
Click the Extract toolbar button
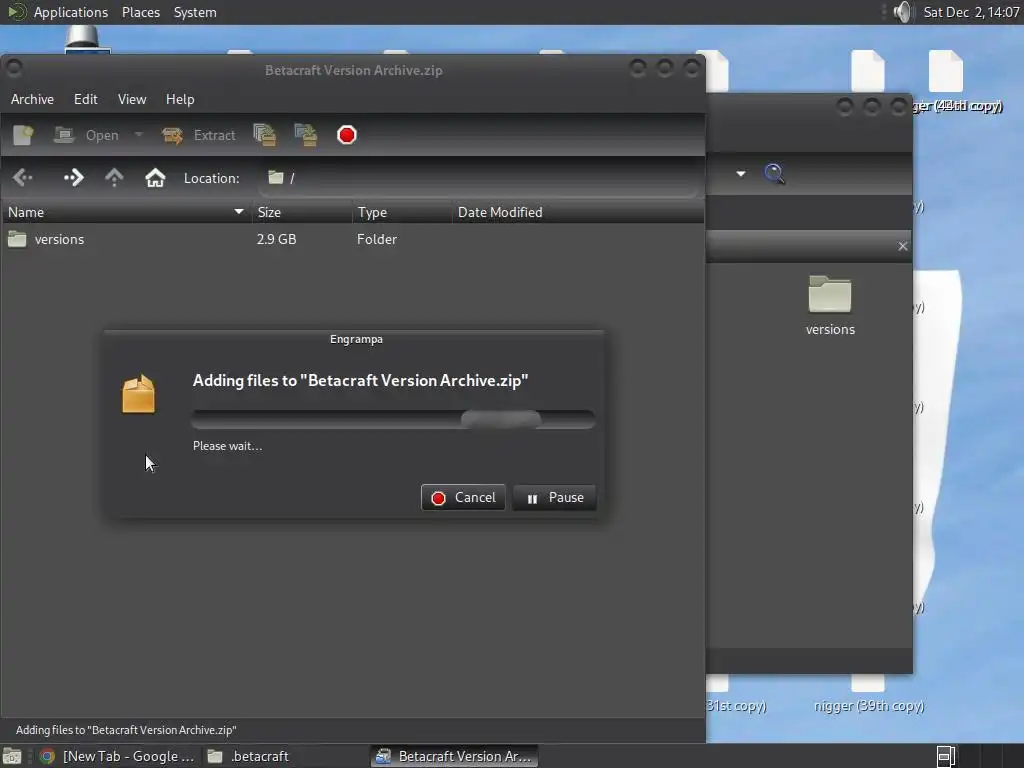pyautogui.click(x=199, y=135)
